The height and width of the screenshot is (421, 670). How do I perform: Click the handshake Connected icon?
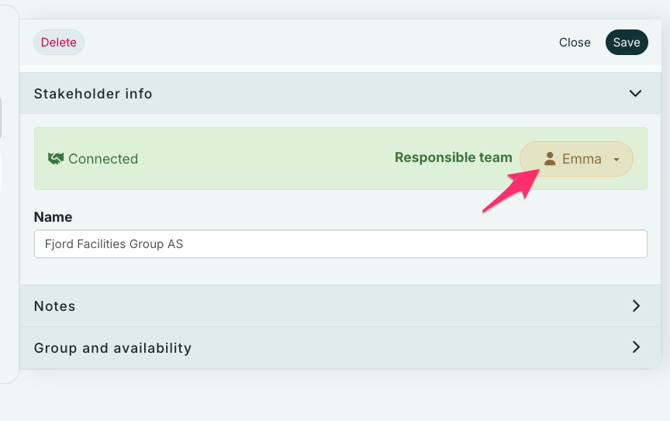56,159
